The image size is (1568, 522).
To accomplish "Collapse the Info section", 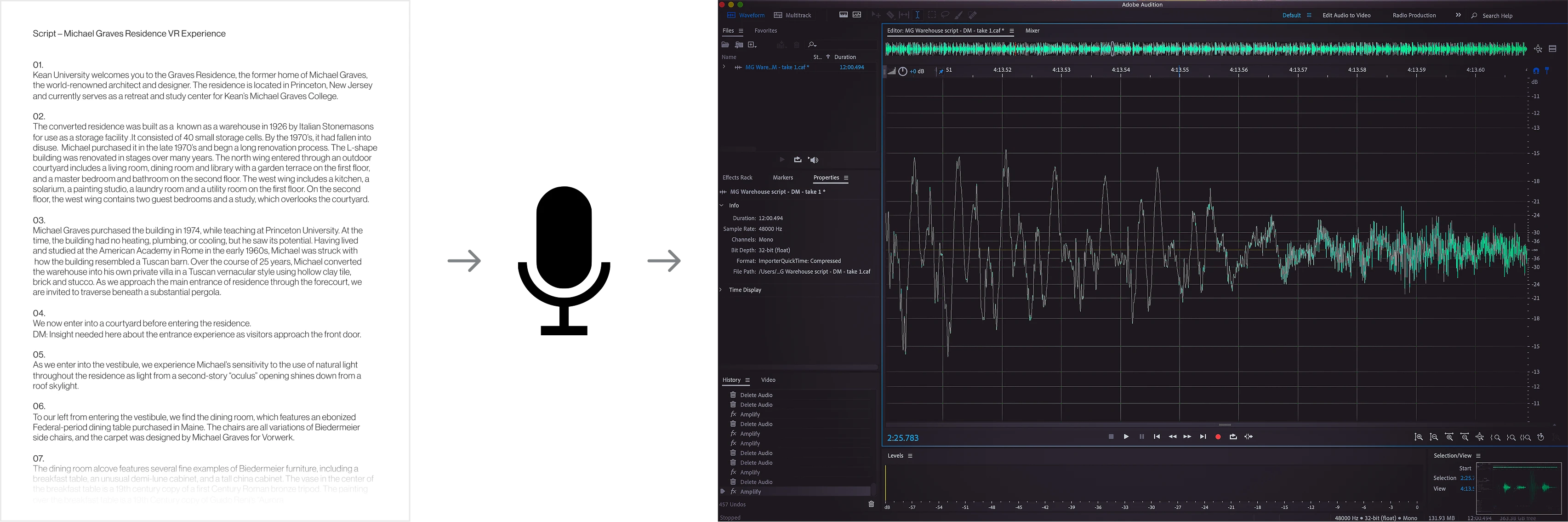I will [722, 205].
